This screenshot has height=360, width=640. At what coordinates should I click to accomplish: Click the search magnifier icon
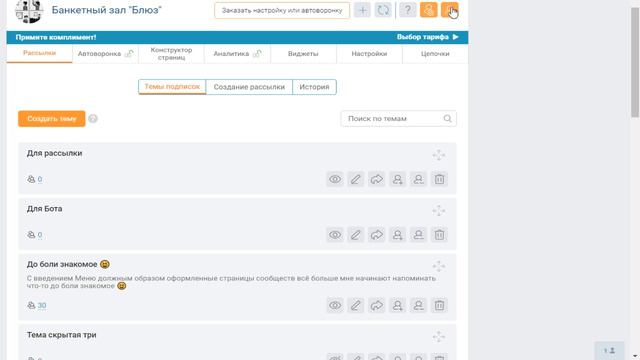[x=447, y=118]
